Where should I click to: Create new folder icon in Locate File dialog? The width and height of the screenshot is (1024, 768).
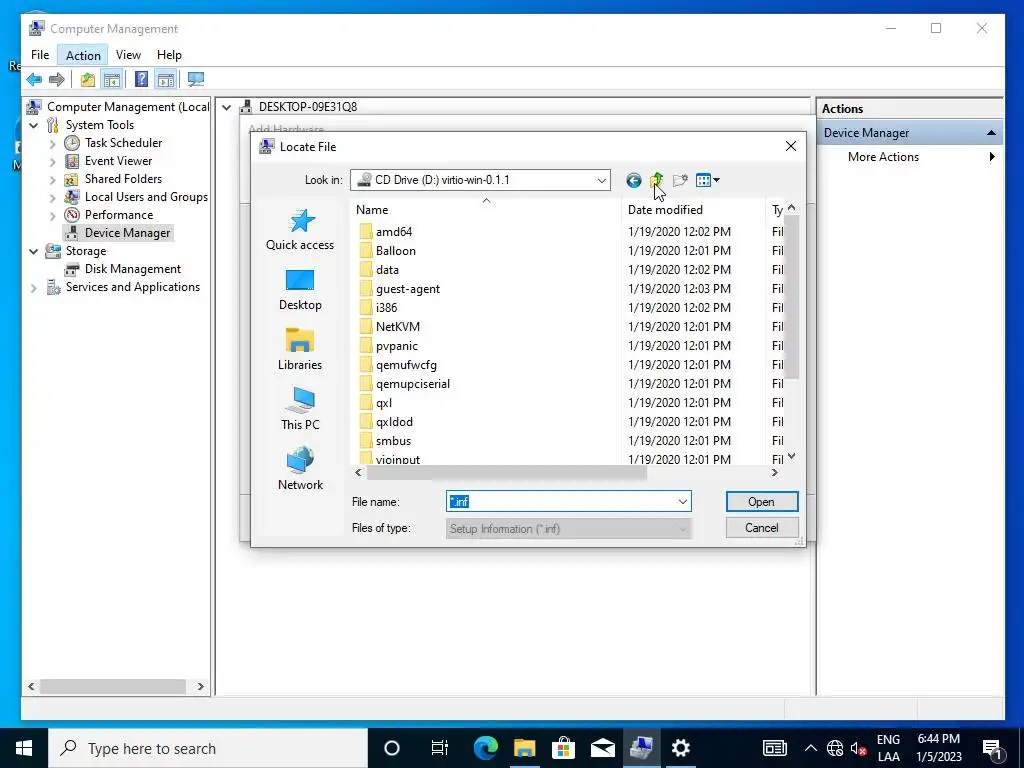click(x=680, y=180)
